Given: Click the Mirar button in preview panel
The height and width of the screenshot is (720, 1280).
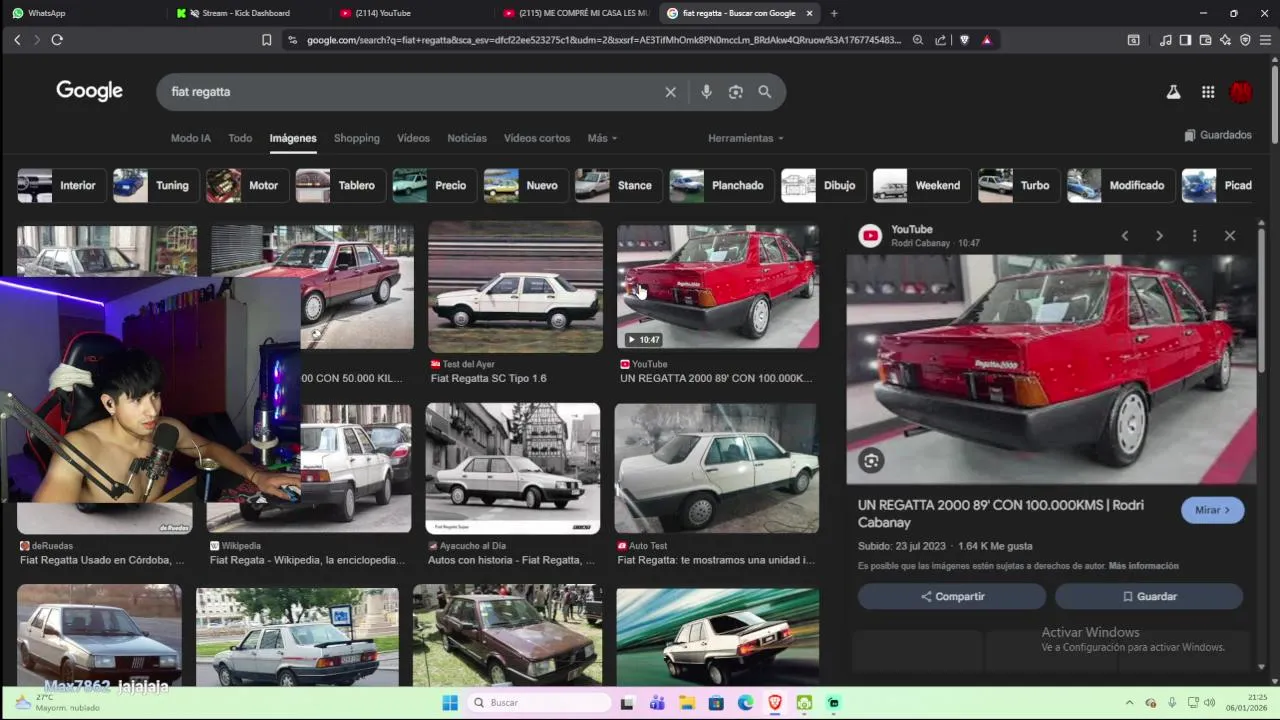Looking at the screenshot, I should click(x=1212, y=510).
